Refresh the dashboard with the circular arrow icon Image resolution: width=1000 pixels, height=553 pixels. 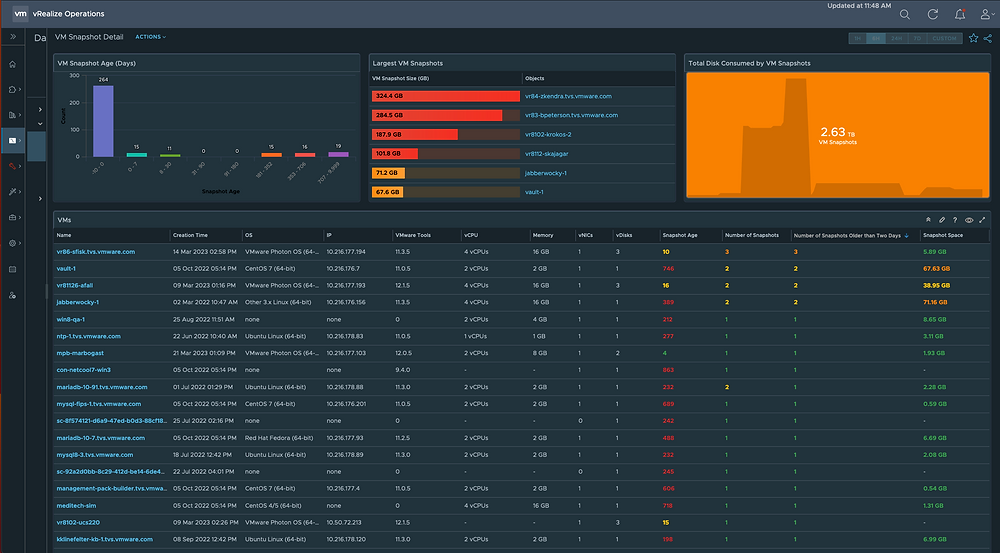[x=932, y=14]
